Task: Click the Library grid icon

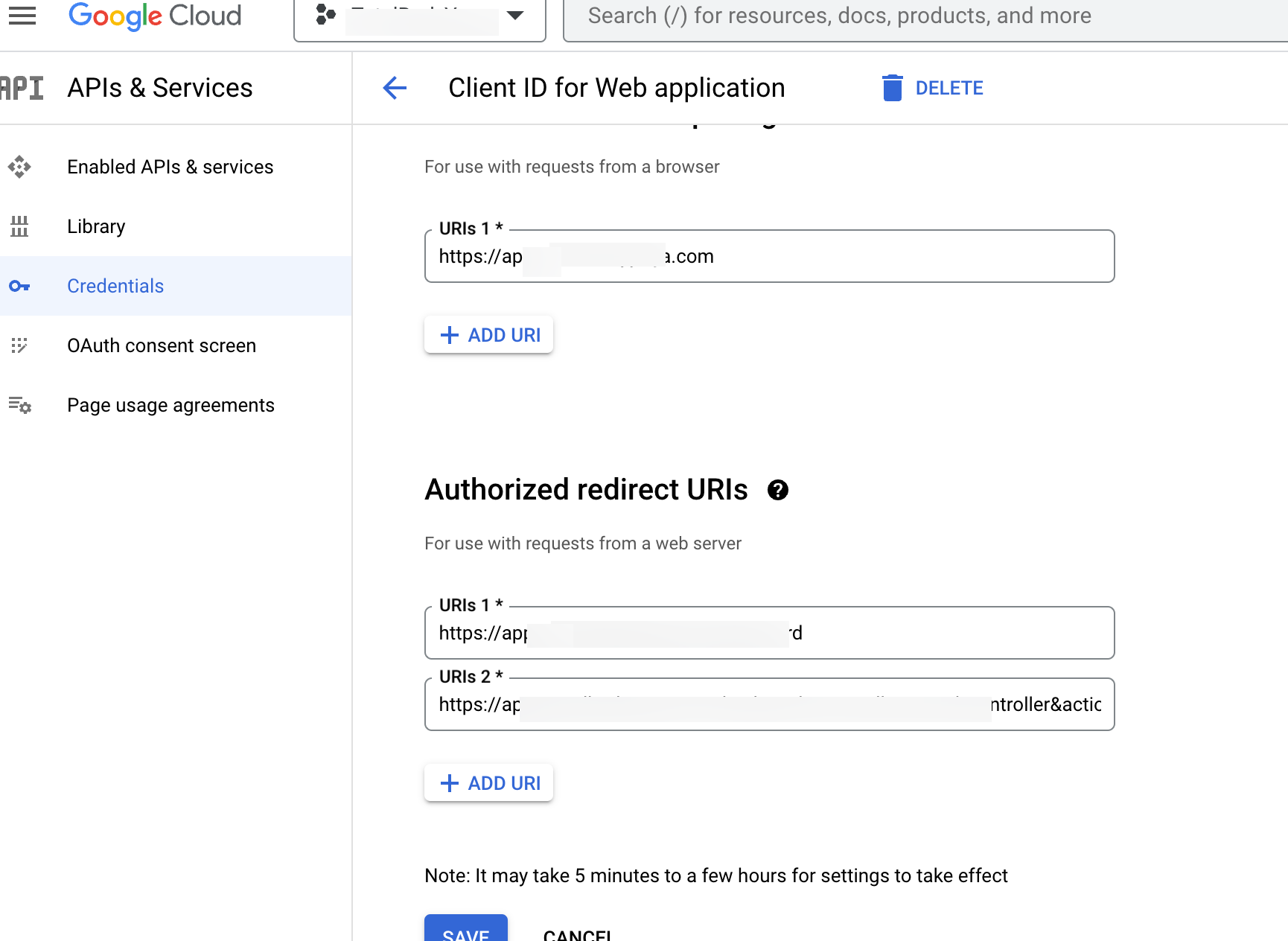Action: point(19,226)
